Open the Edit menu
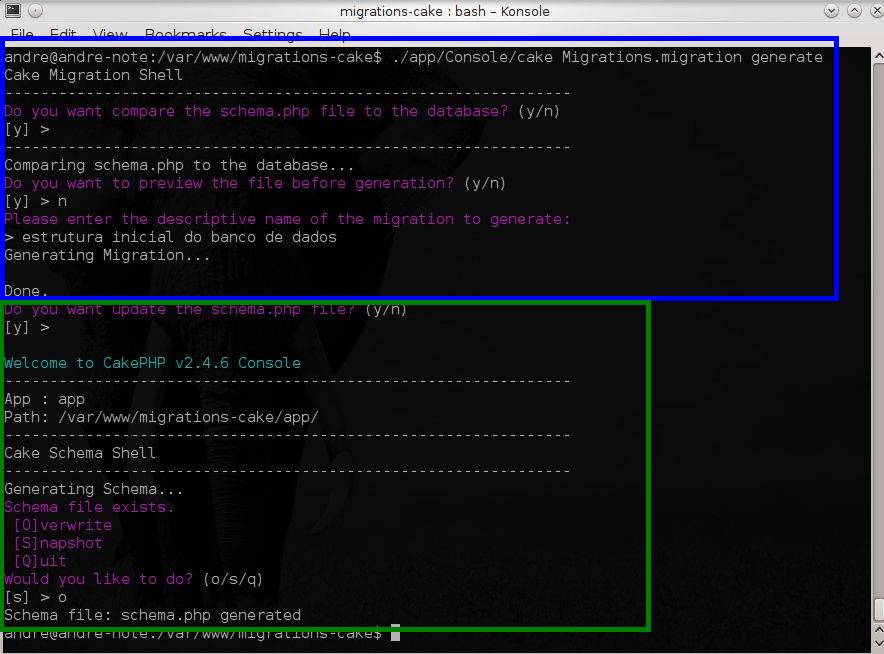The height and width of the screenshot is (654, 884). click(63, 34)
